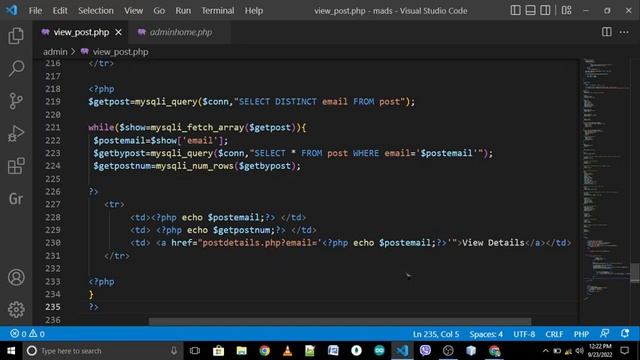Click 'SELECT DISTINCT email FROM post' string

coord(319,102)
